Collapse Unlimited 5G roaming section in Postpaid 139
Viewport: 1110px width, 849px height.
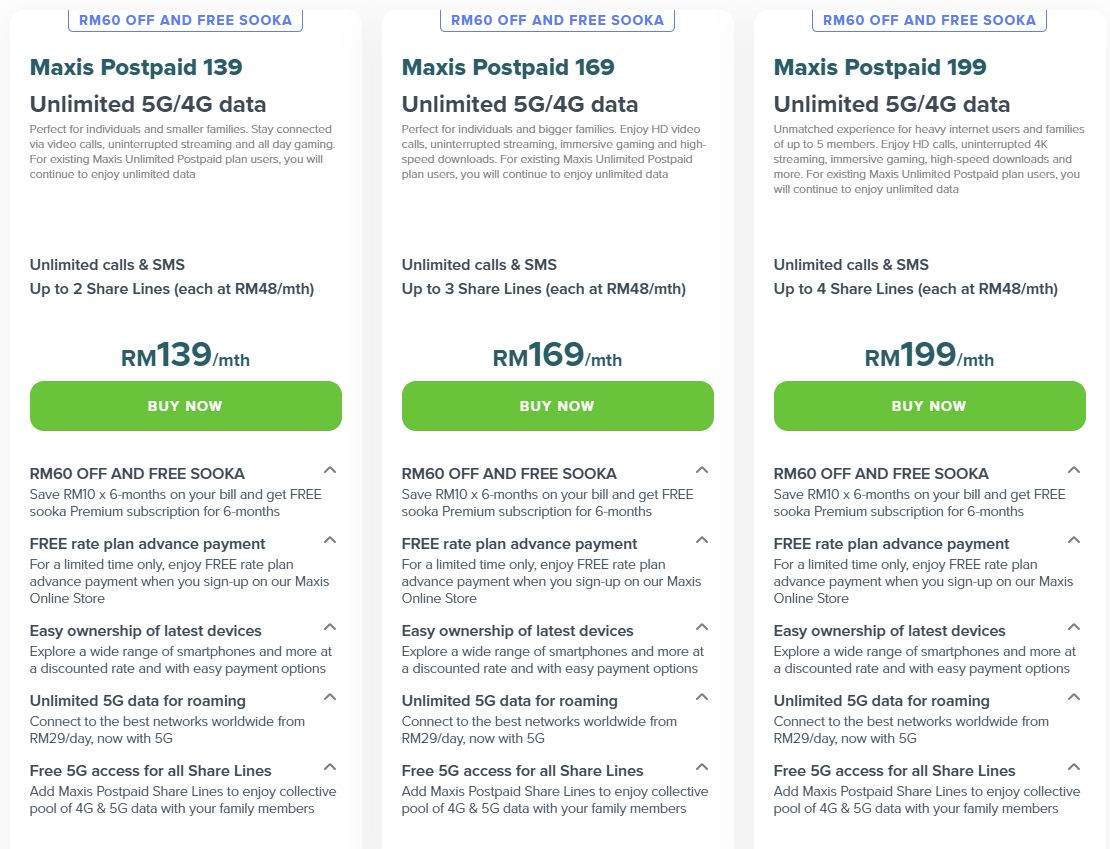(330, 697)
